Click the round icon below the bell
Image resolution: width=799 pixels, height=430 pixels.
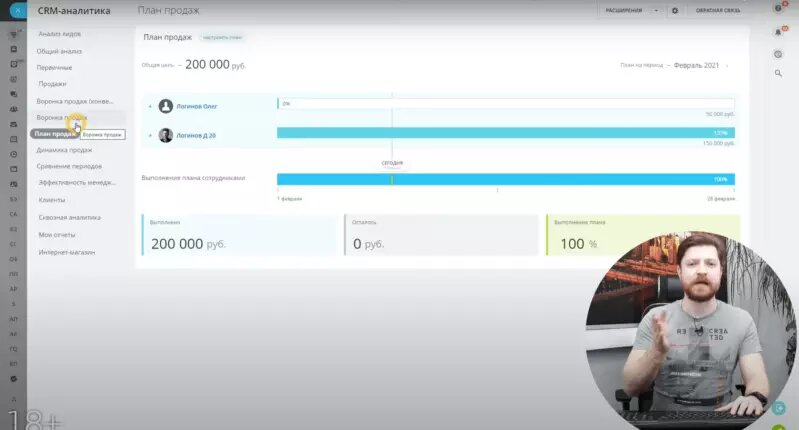(778, 54)
